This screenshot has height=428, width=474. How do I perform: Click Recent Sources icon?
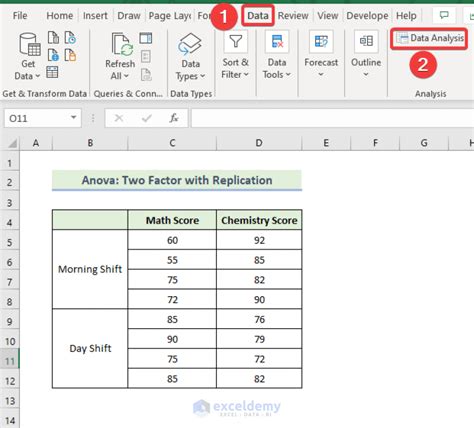coord(70,38)
